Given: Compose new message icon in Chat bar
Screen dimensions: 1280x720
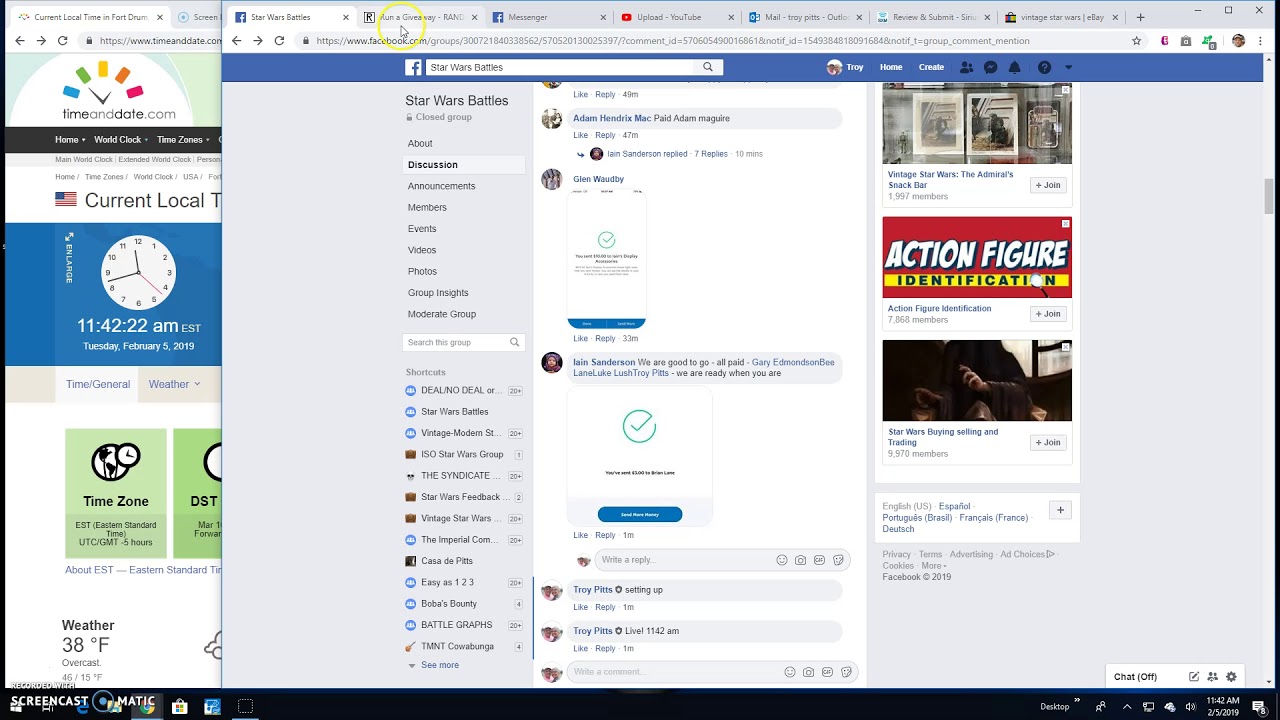Looking at the screenshot, I should click(x=1194, y=677).
